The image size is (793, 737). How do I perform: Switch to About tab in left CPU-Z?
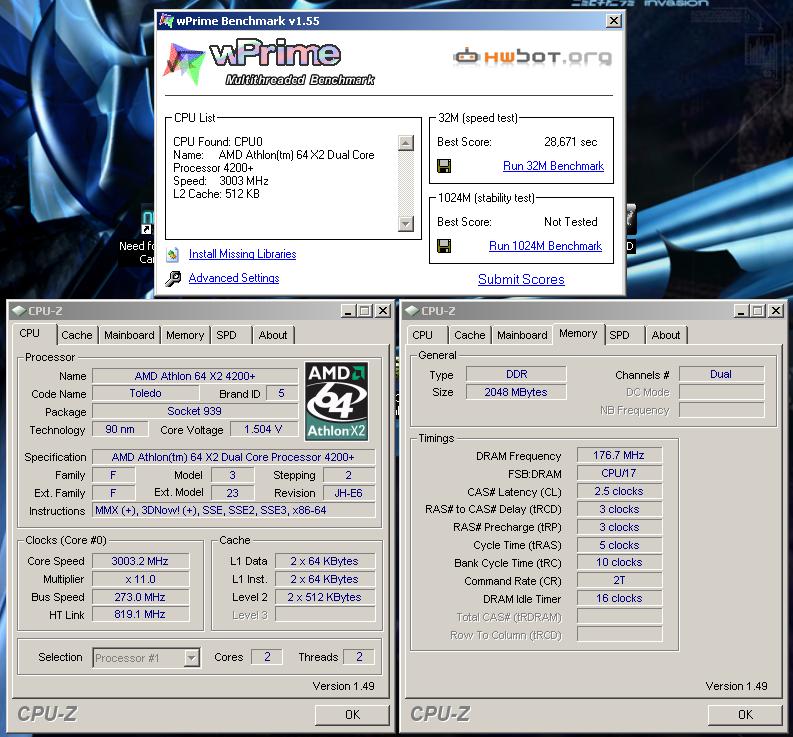[x=273, y=335]
